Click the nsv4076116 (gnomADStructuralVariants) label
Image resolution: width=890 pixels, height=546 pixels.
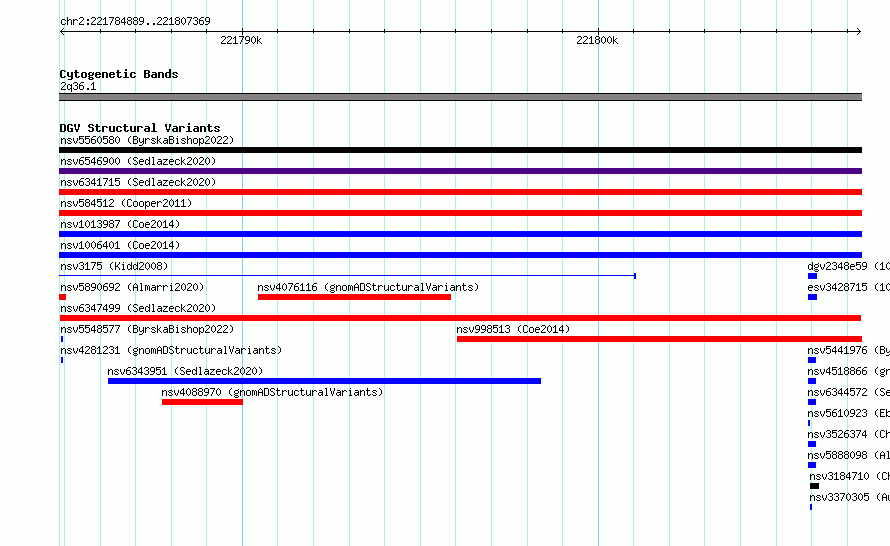pyautogui.click(x=368, y=287)
